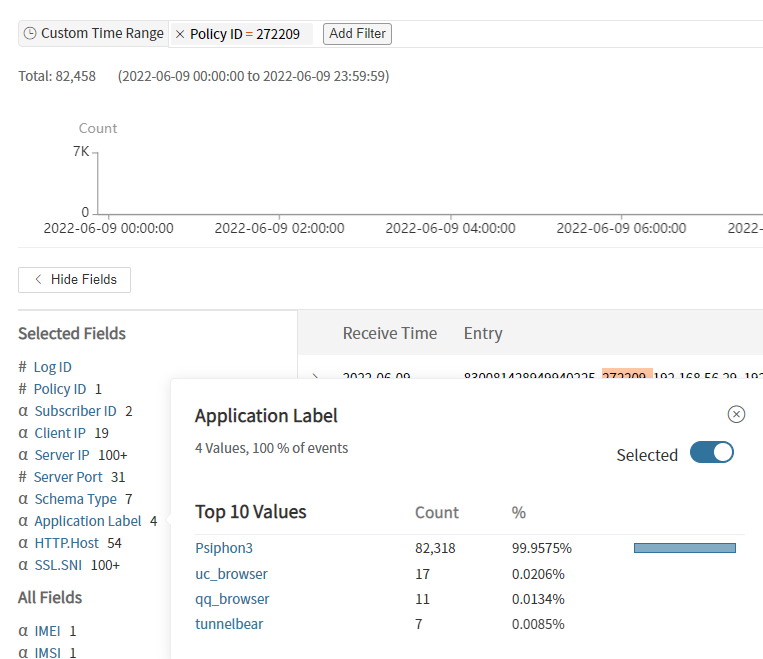Click the alpha icon beside SSL.SNI
Viewport: 763px width, 659px height.
point(23,565)
